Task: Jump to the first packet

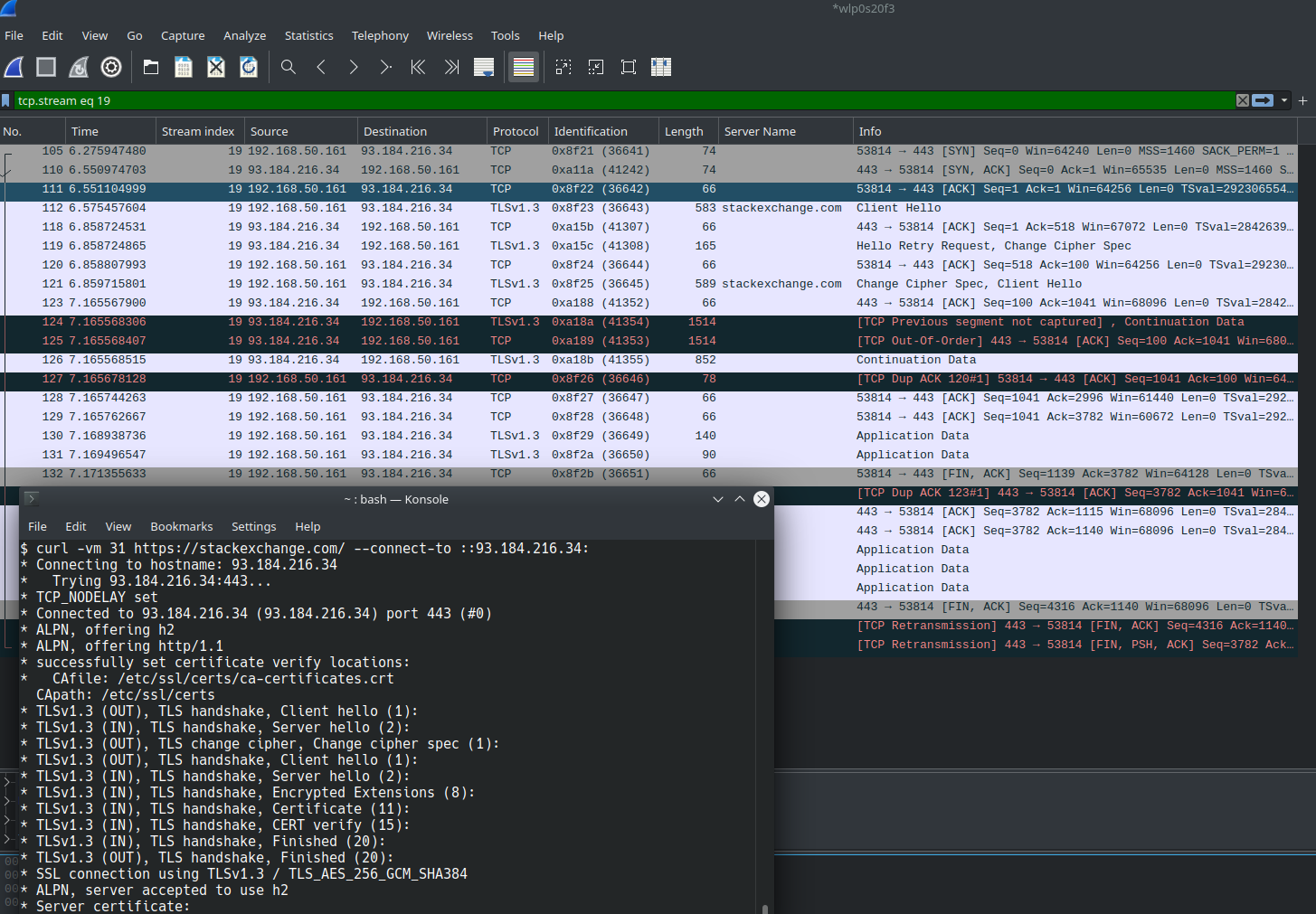Action: pos(419,67)
